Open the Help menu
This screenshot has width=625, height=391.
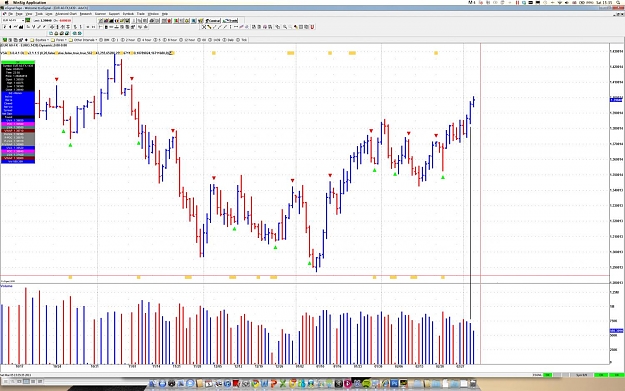[165, 14]
